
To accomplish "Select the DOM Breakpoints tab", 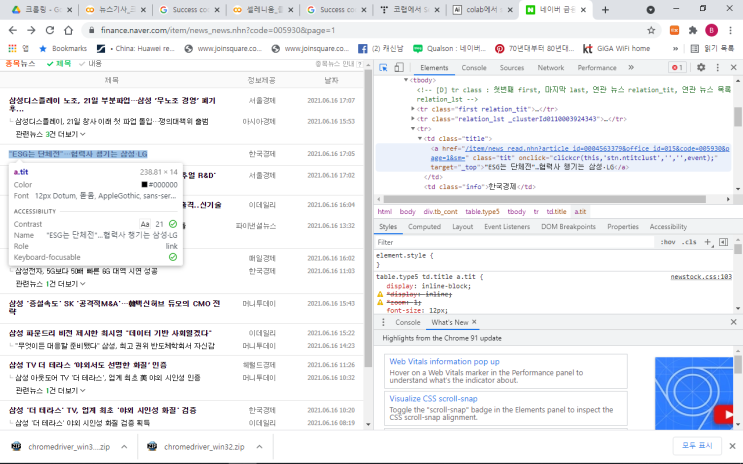I will [x=568, y=227].
